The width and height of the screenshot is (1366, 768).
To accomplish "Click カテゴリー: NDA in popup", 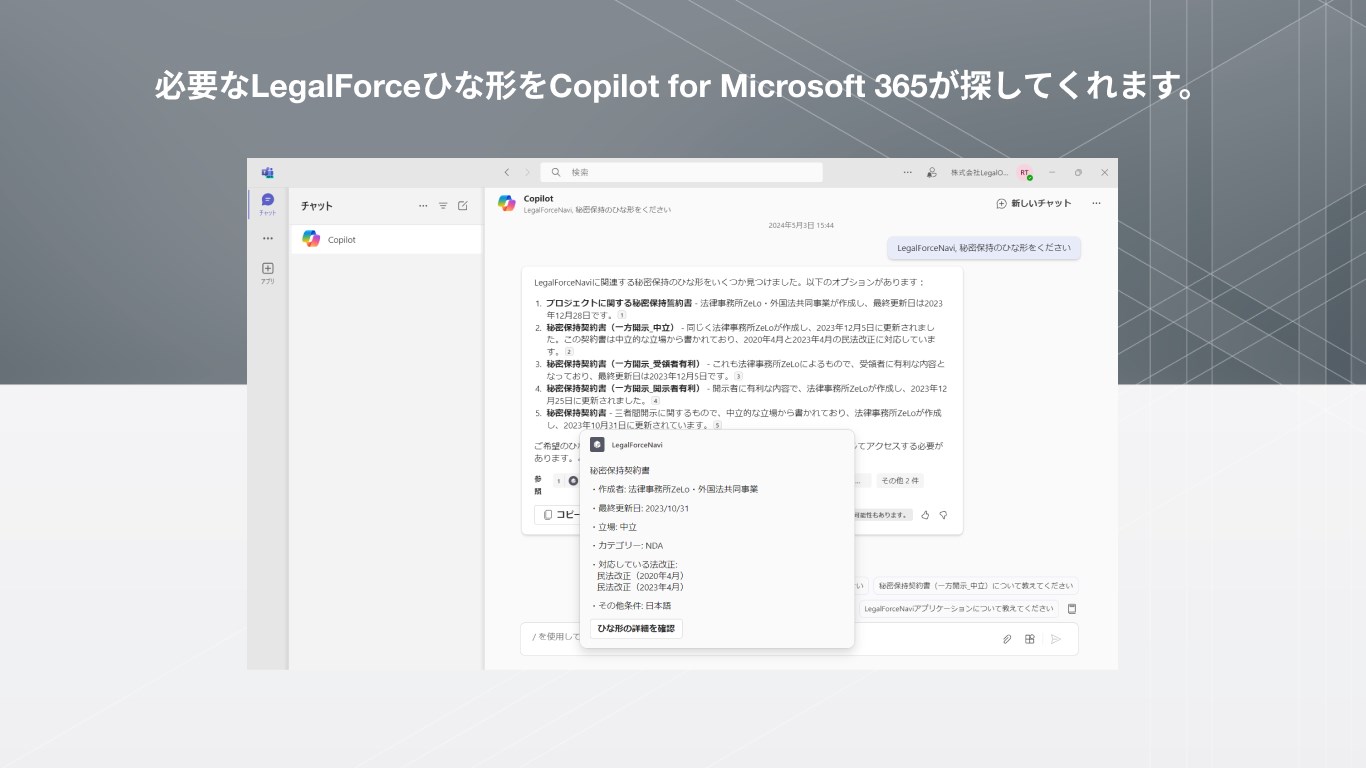I will pos(630,546).
